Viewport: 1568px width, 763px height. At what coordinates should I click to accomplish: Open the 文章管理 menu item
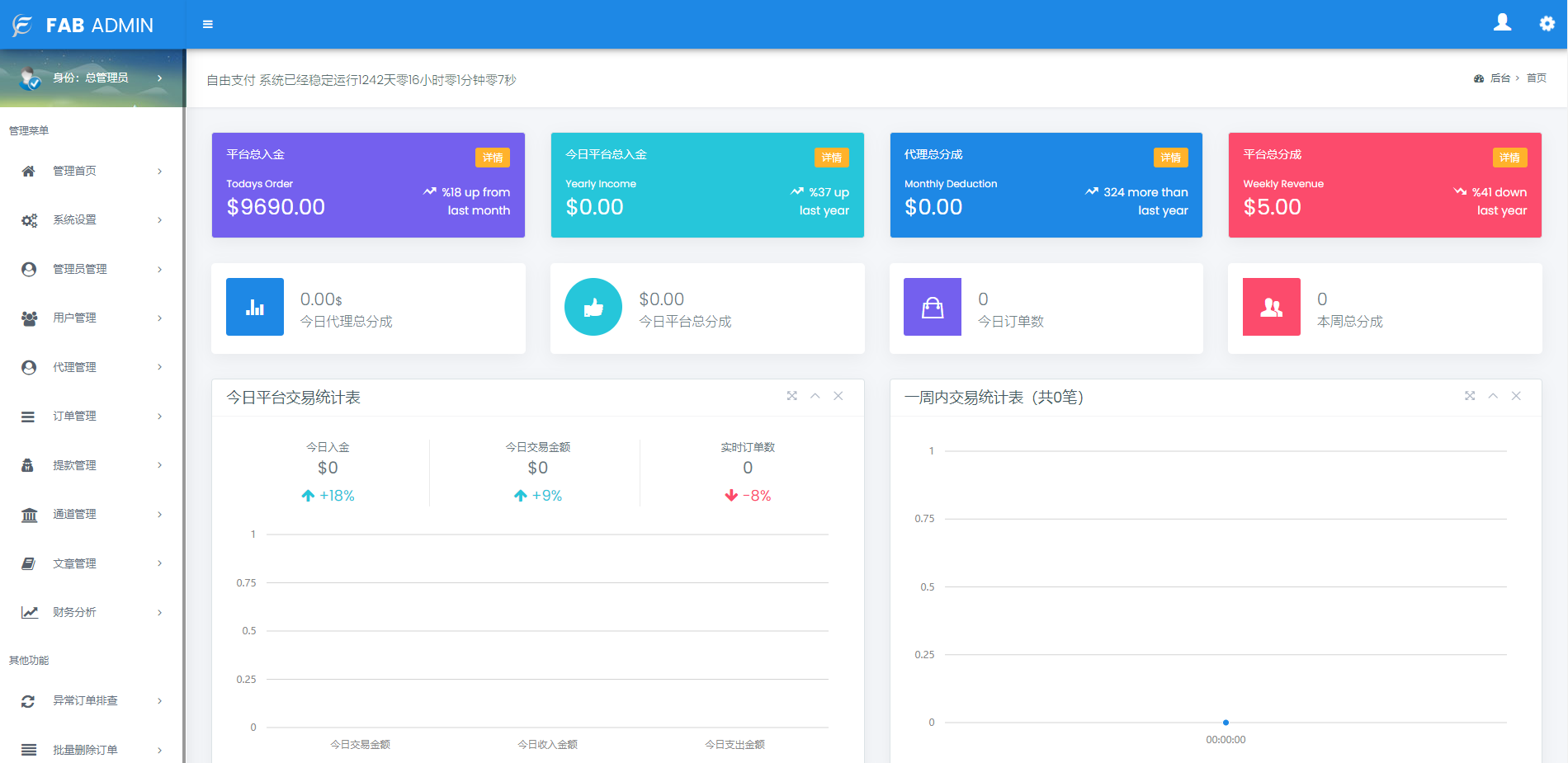pos(92,563)
